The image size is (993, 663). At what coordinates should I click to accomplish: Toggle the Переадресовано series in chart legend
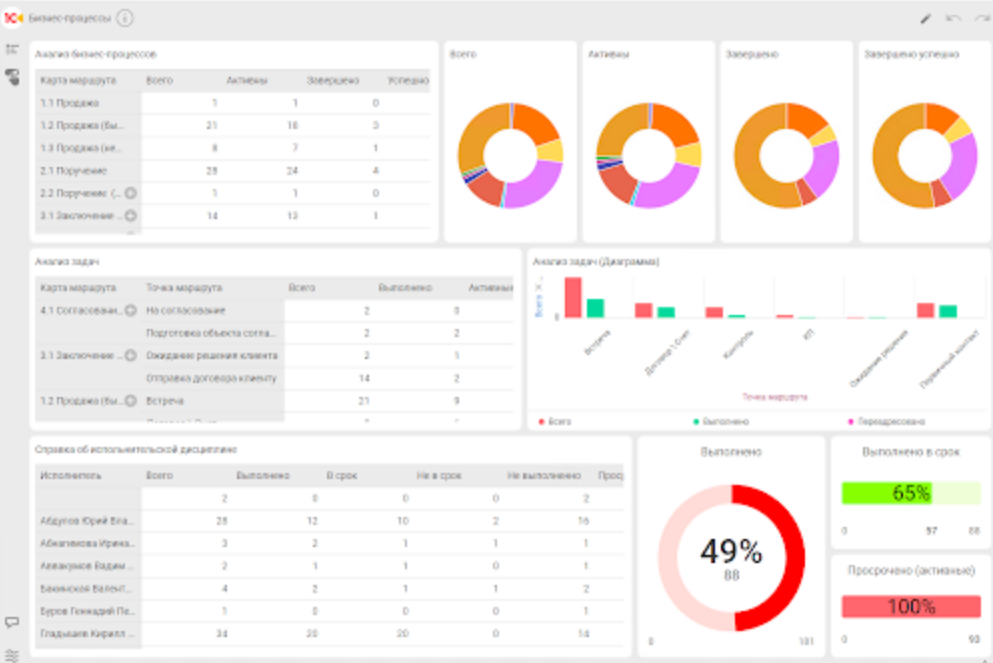(x=885, y=422)
